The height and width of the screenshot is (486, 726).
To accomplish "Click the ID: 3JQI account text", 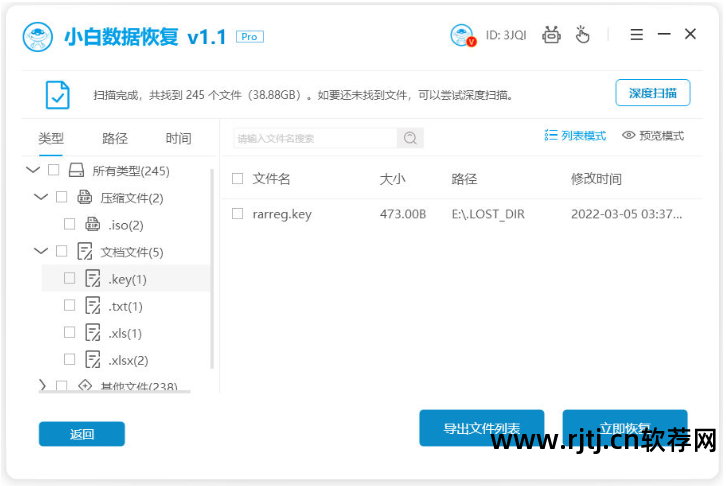I will click(506, 35).
